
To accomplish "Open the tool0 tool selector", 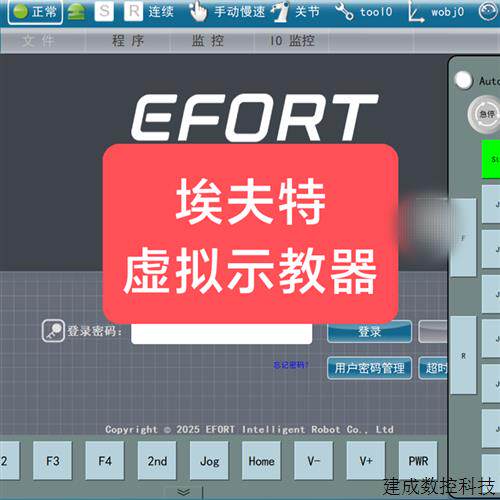I will pos(376,12).
